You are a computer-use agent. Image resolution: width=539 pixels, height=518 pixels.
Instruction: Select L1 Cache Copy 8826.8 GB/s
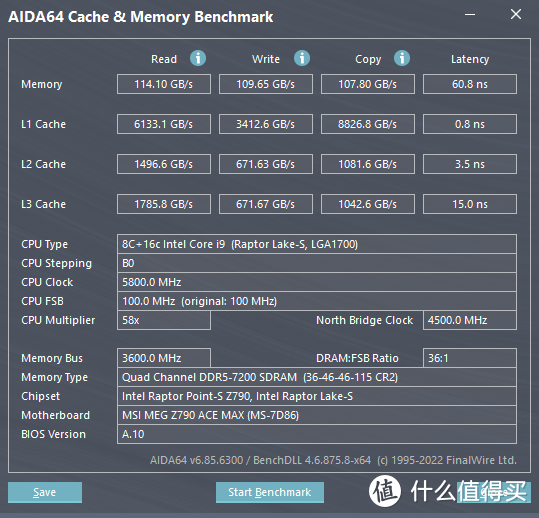click(368, 124)
